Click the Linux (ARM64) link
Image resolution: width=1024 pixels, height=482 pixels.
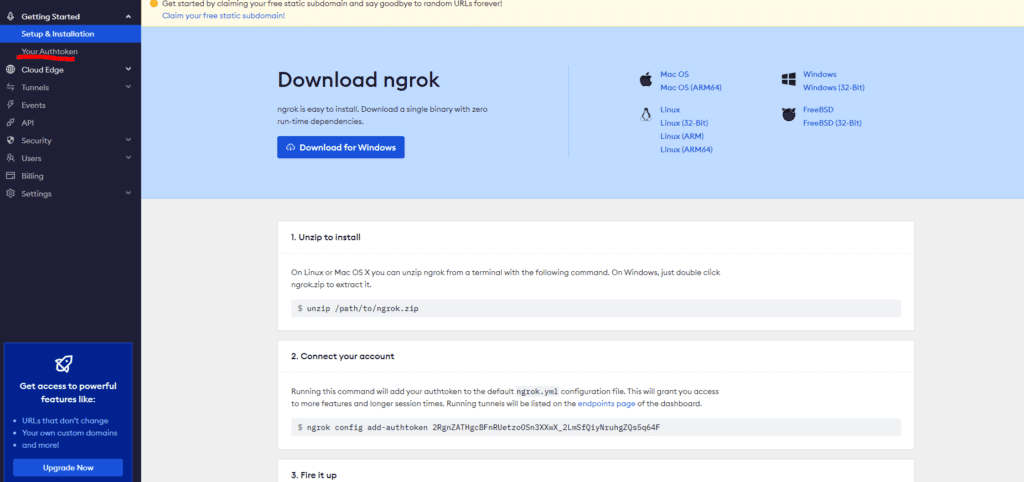pyautogui.click(x=686, y=149)
